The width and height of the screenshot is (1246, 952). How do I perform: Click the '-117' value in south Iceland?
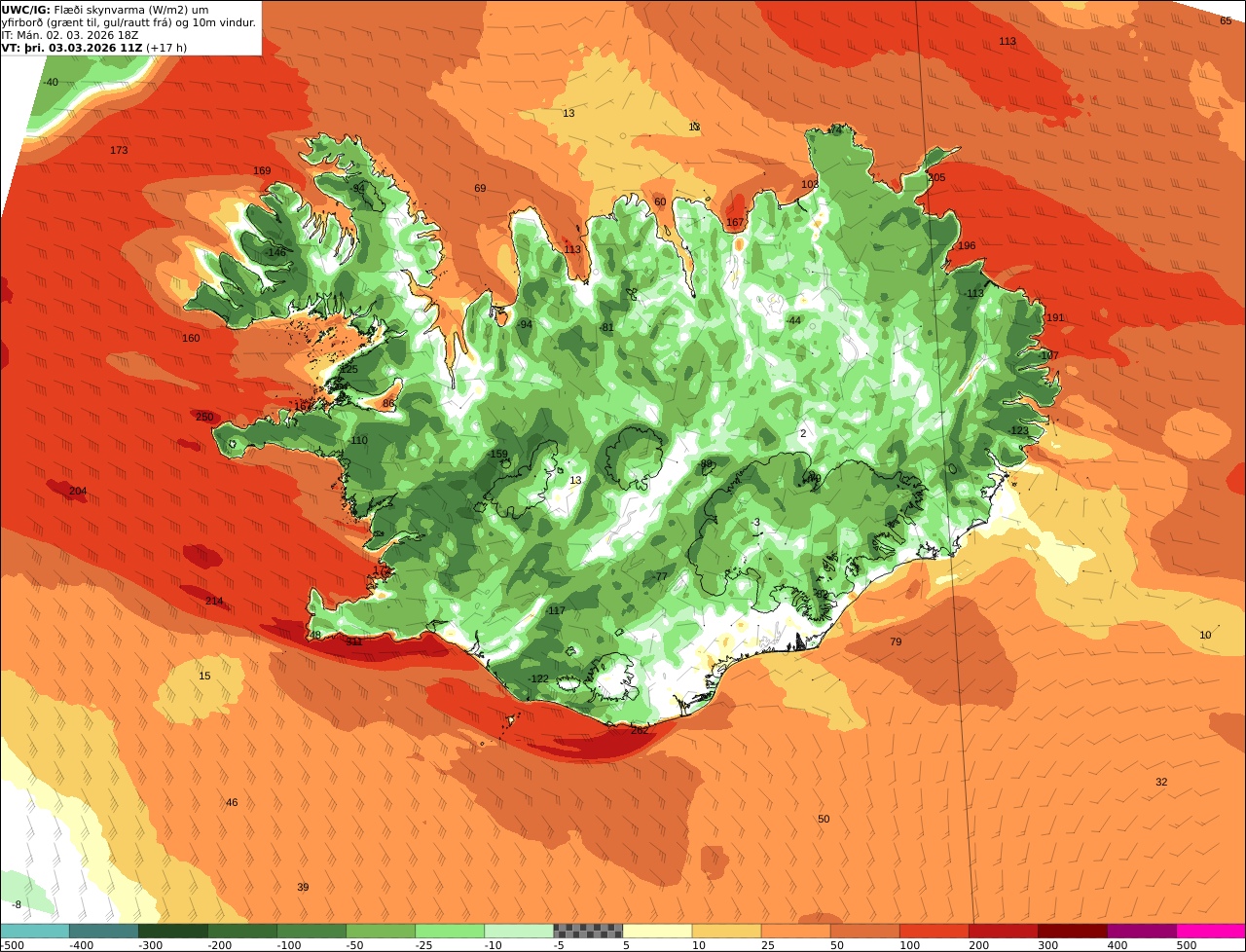point(555,610)
